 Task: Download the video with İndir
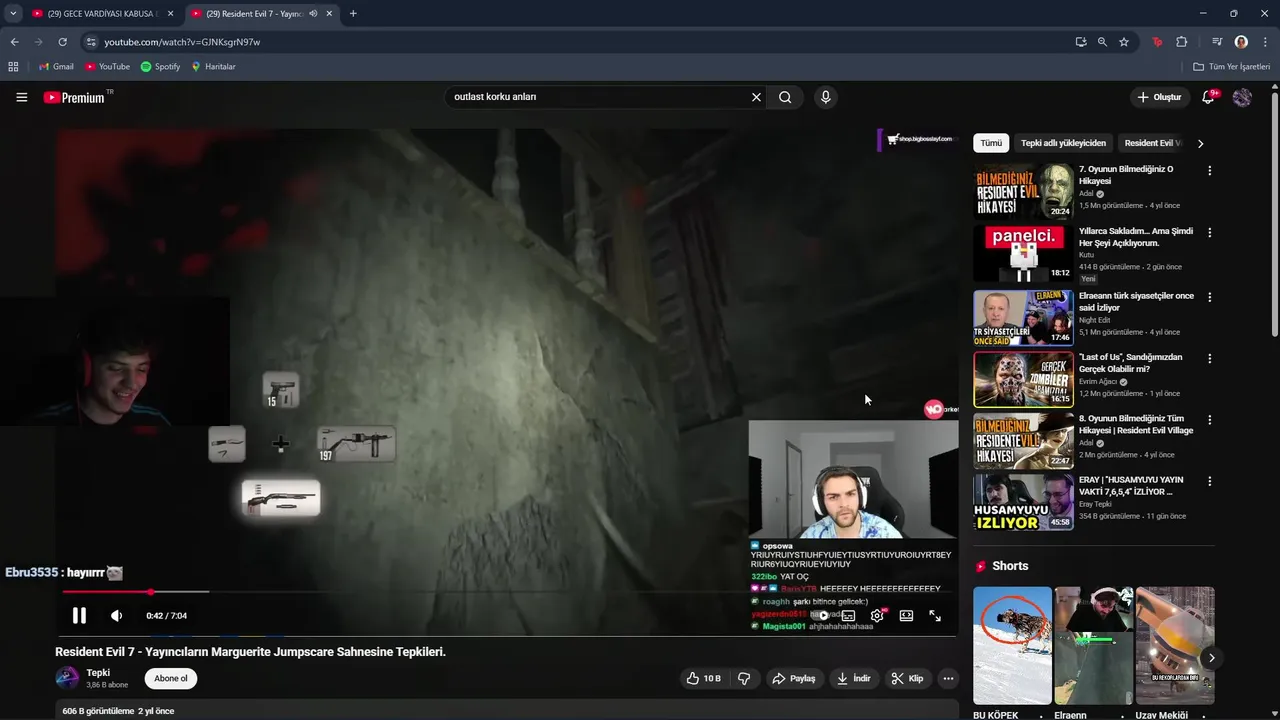(853, 678)
